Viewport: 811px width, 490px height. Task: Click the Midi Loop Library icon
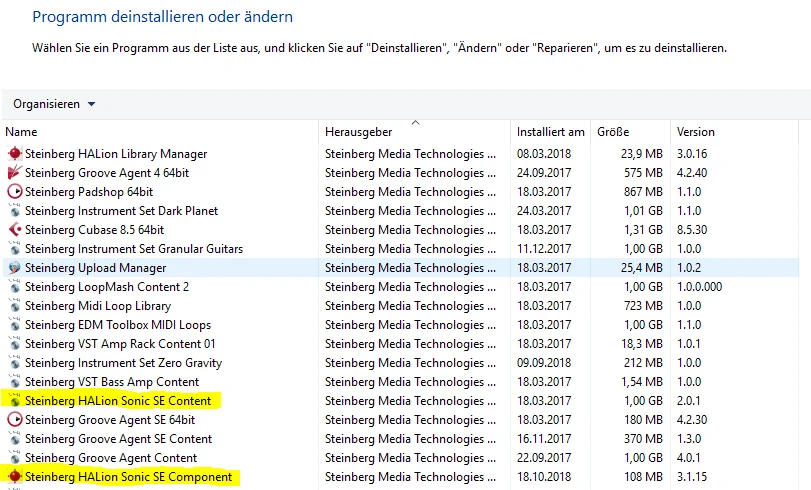(15, 306)
